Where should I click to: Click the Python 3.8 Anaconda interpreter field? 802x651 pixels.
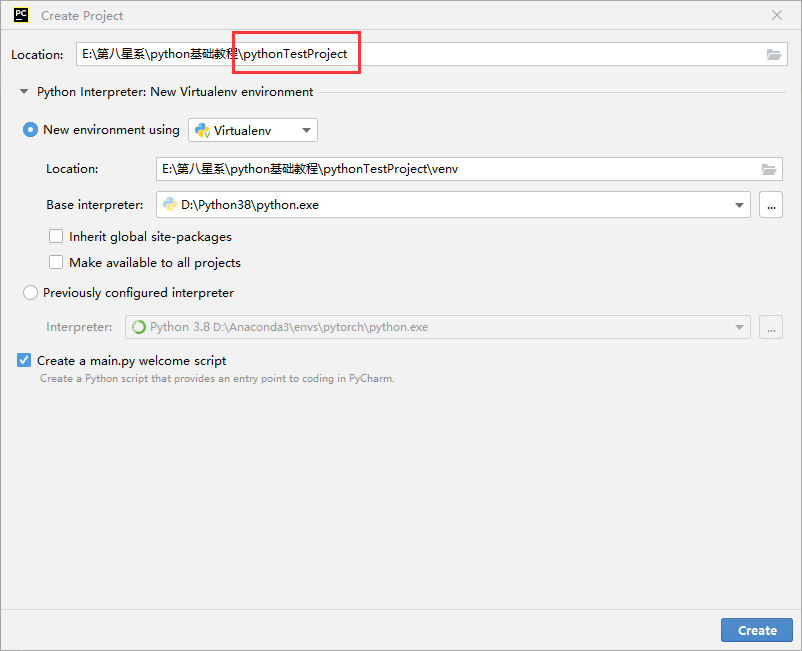(438, 327)
